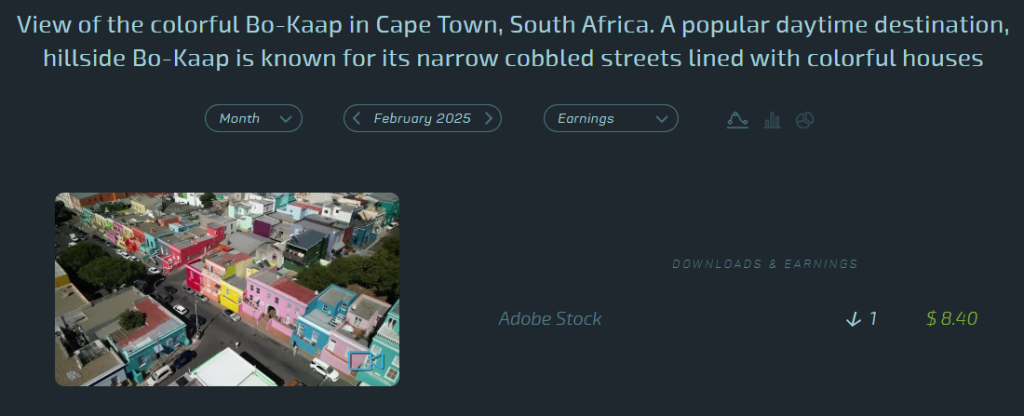Click the download count number 1
The width and height of the screenshot is (1024, 416).
873,319
